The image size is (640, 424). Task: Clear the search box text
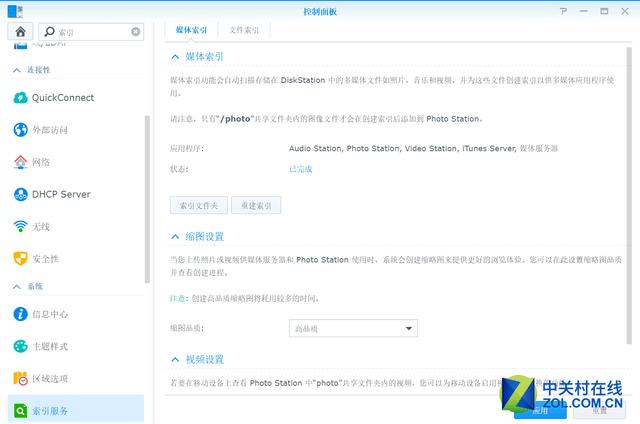[136, 31]
